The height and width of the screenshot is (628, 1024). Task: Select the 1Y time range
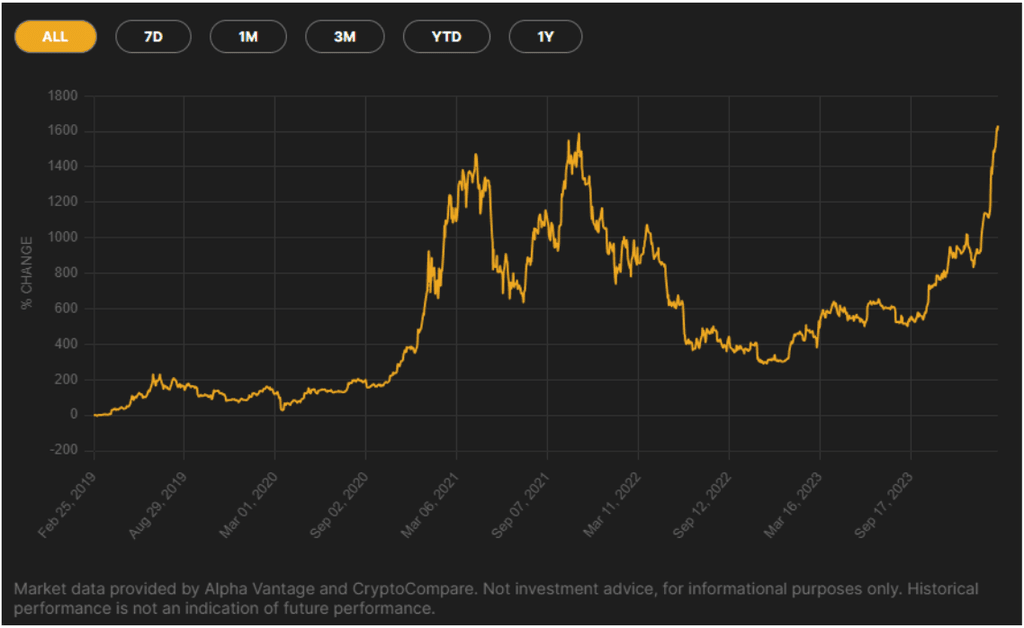pyautogui.click(x=545, y=36)
